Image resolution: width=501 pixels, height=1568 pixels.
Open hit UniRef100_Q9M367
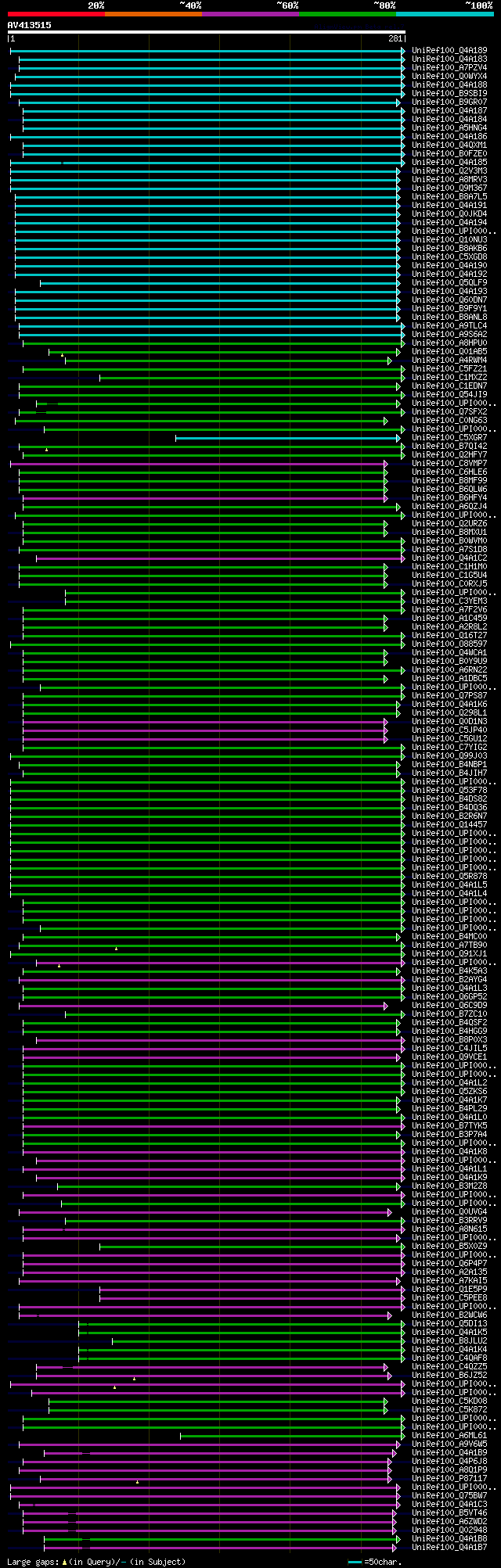point(449,188)
